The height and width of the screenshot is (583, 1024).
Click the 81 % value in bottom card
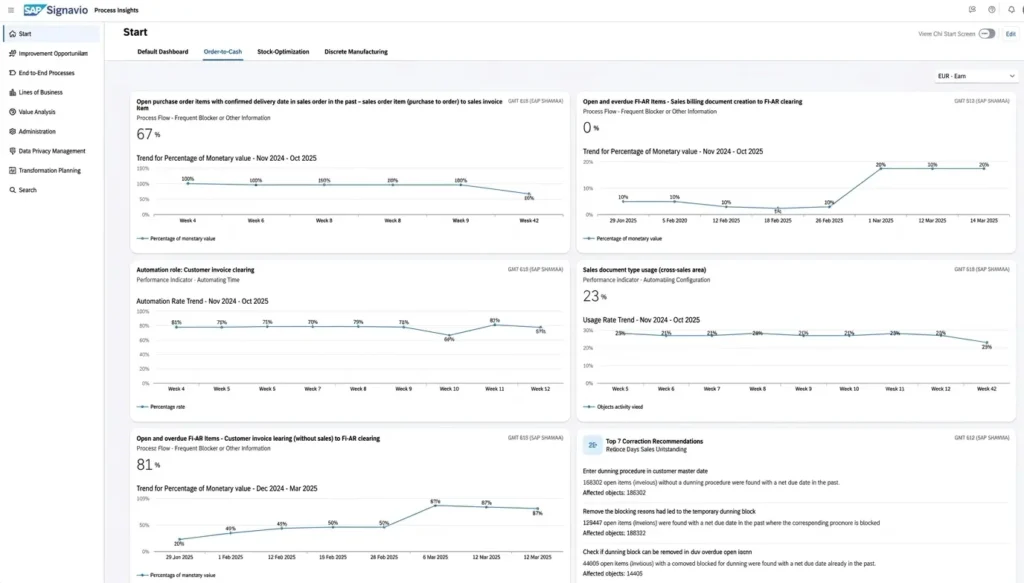tap(148, 465)
